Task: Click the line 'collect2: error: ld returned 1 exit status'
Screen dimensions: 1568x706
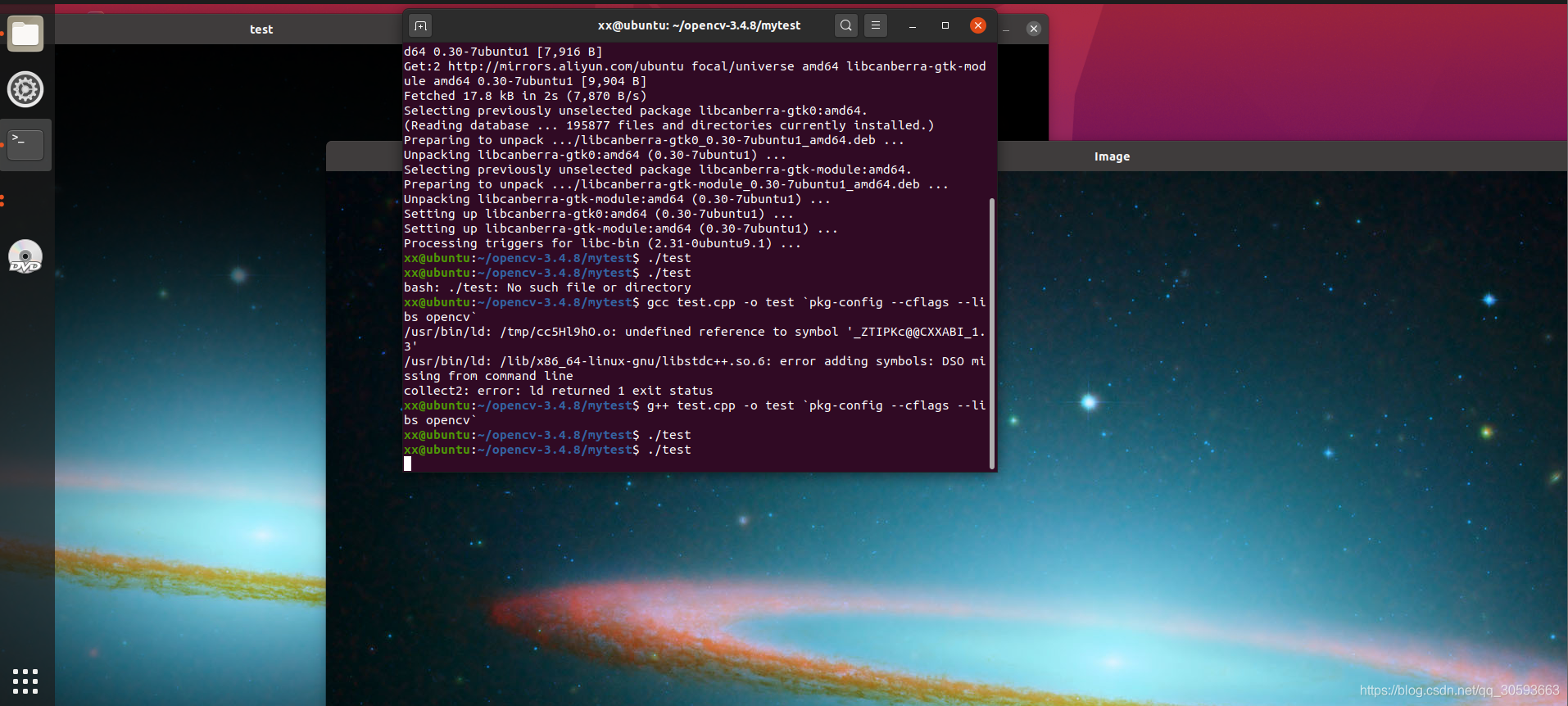Action: point(558,391)
